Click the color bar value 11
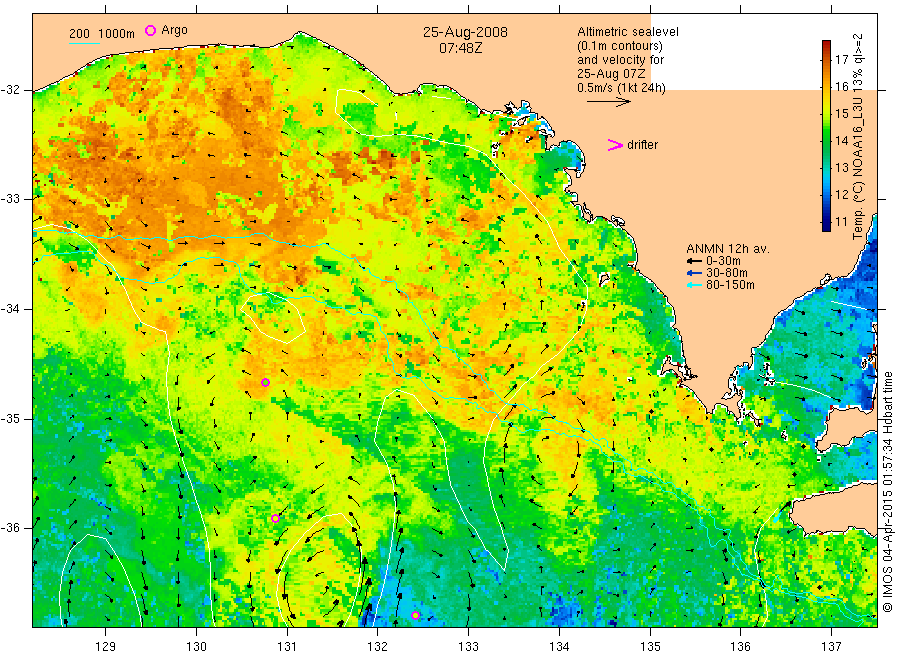 coord(841,222)
